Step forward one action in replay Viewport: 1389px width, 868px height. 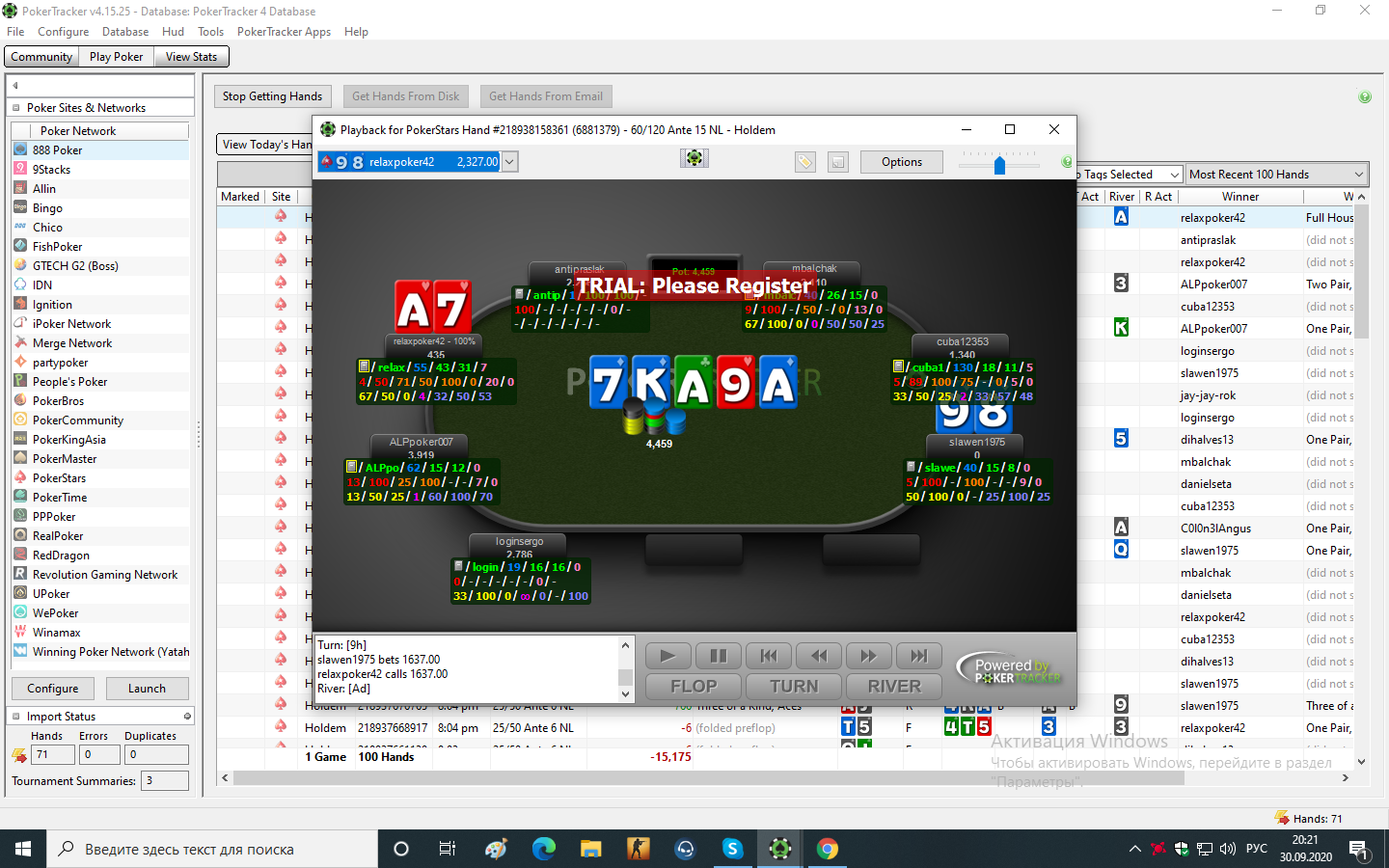click(869, 656)
